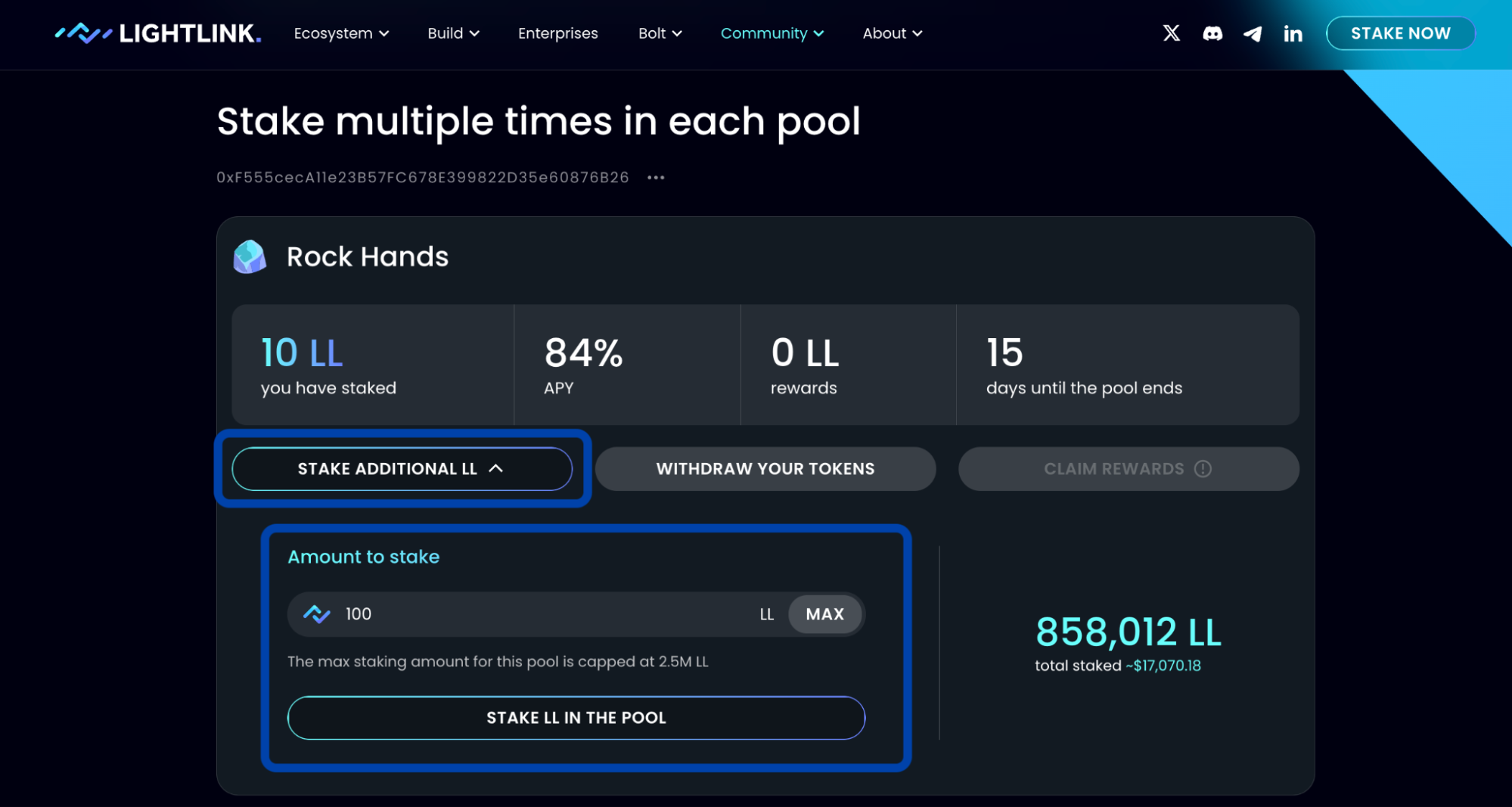This screenshot has width=1512, height=807.
Task: Open the Community dropdown menu
Action: pos(772,33)
